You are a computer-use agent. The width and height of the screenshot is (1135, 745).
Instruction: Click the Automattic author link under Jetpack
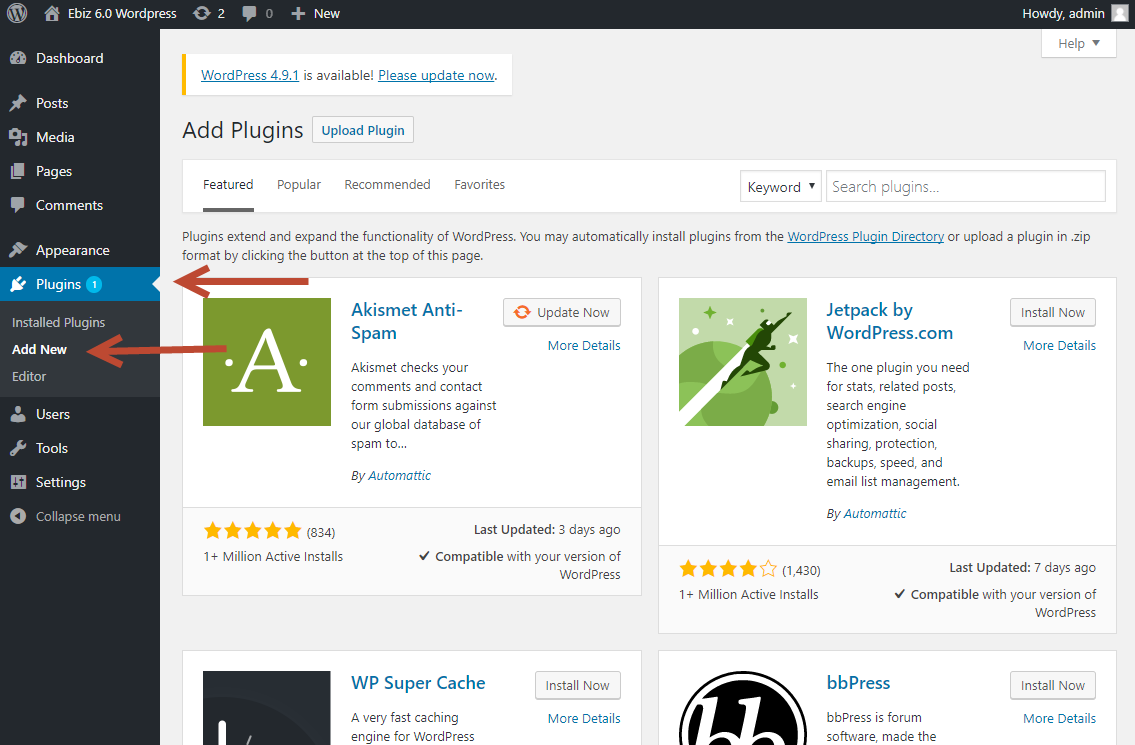point(875,513)
